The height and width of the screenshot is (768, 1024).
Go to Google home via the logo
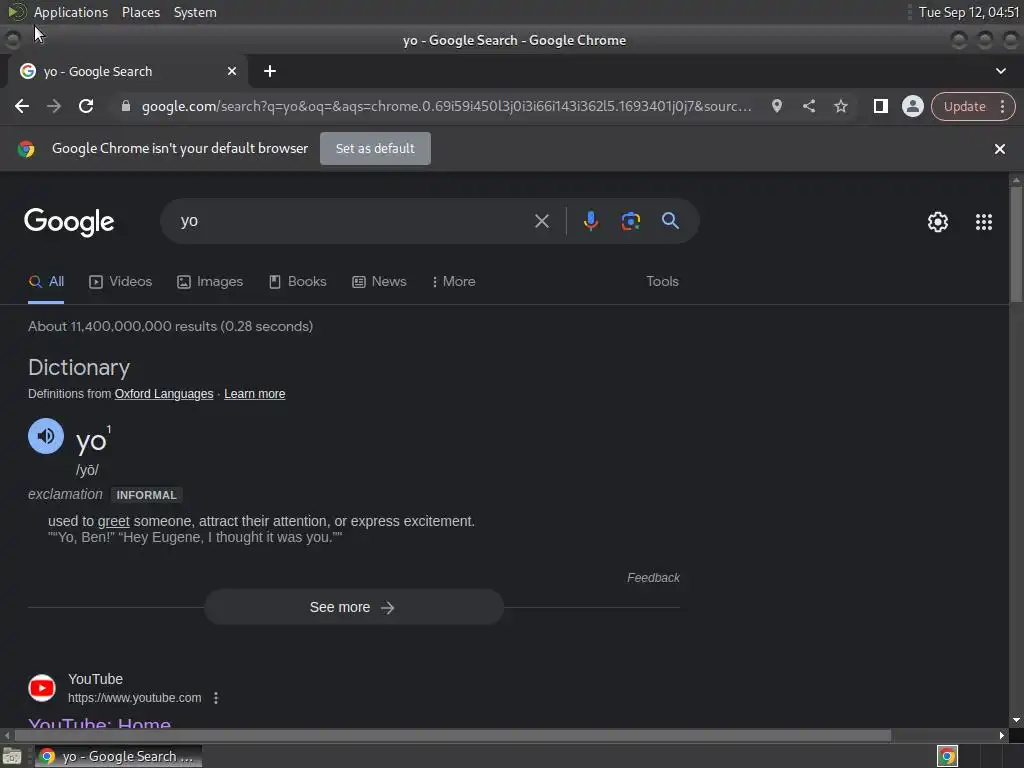pos(69,222)
